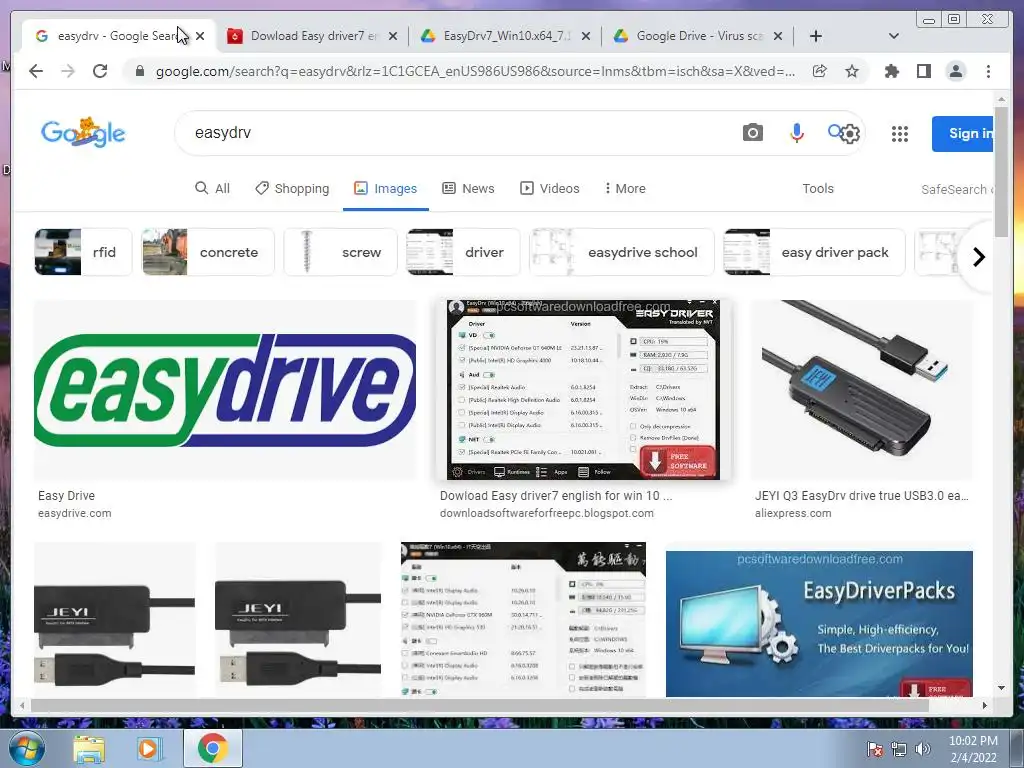
Task: Expand the tab search dropdown arrow
Action: 893,36
